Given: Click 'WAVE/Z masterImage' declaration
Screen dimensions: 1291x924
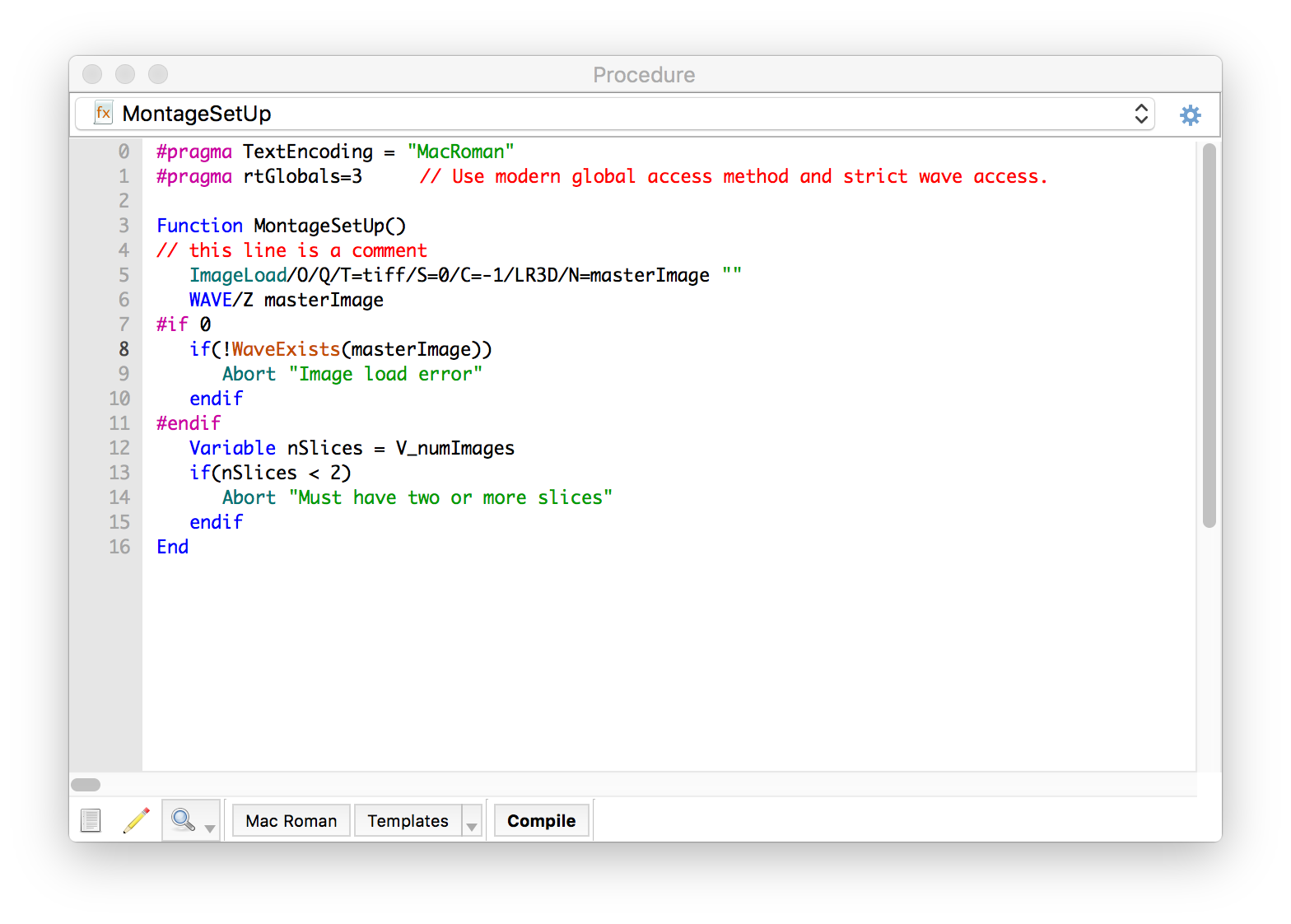Looking at the screenshot, I should click(287, 300).
